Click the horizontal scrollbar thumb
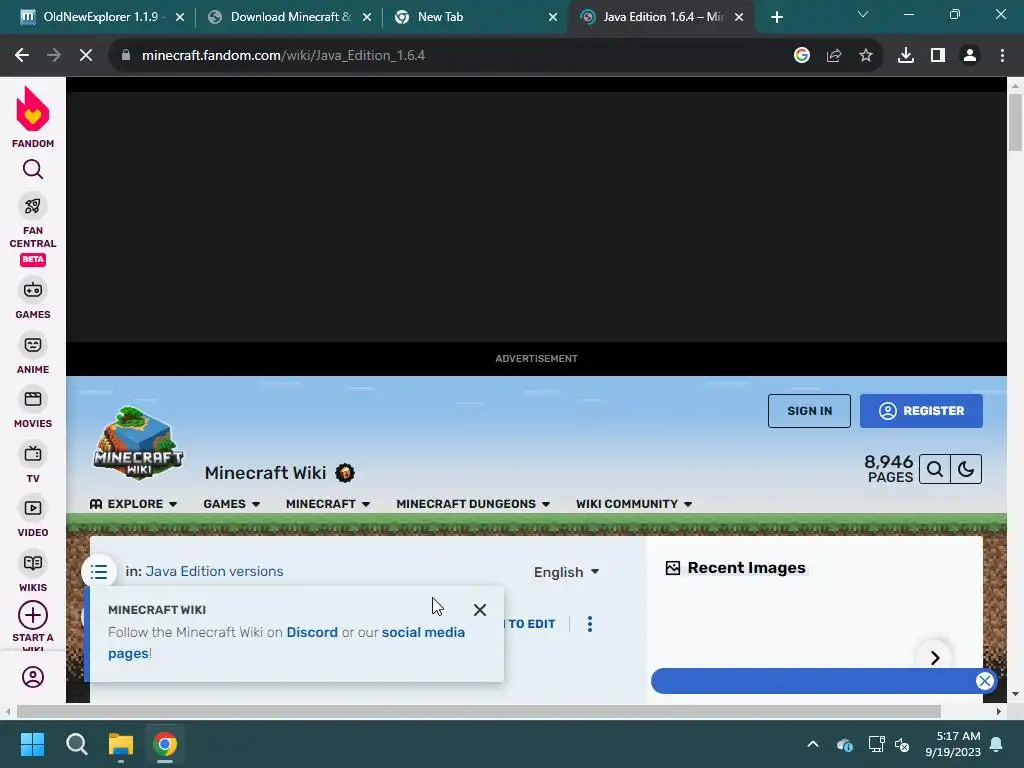The width and height of the screenshot is (1024, 768). tap(479, 711)
